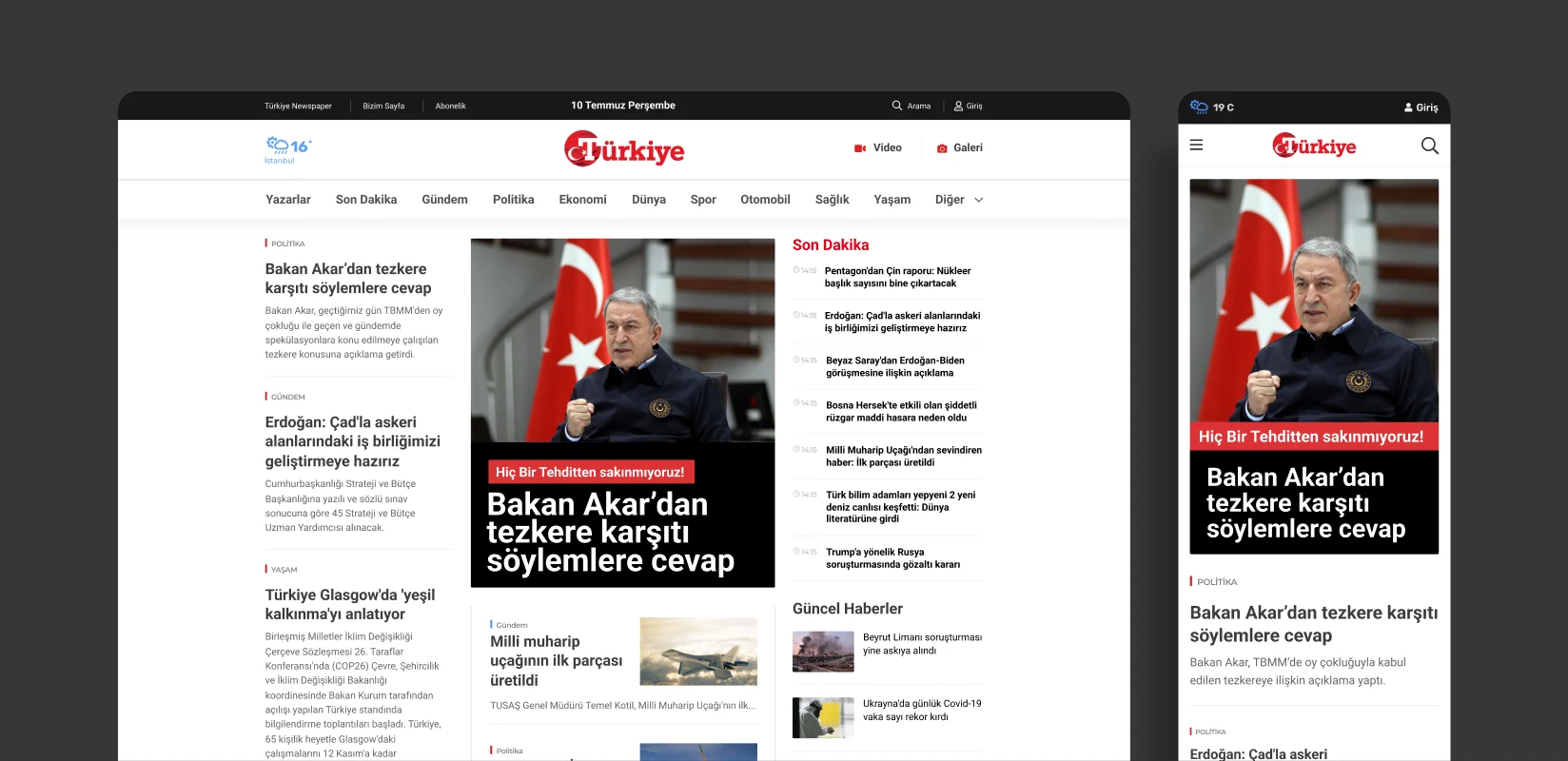Screen dimensions: 1568x761
Task: Open the large hero headline on black banner
Action: pyautogui.click(x=610, y=533)
